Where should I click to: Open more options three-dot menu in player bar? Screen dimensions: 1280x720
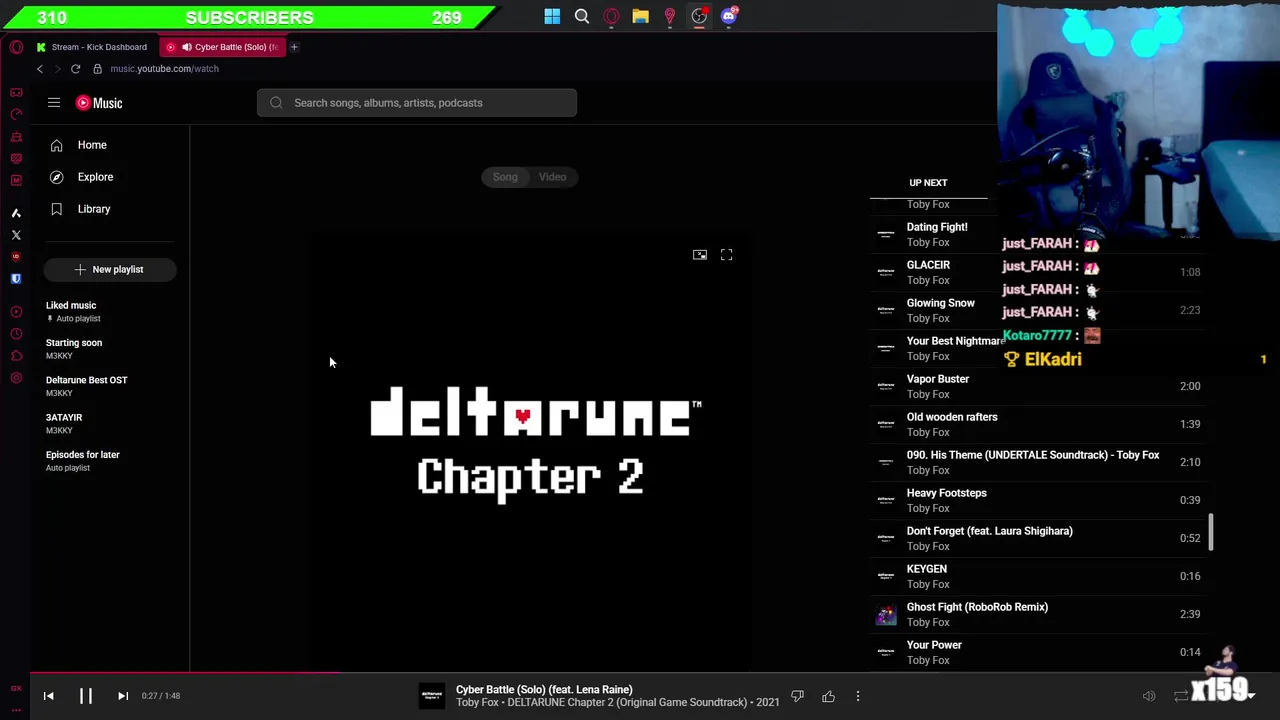(x=857, y=696)
